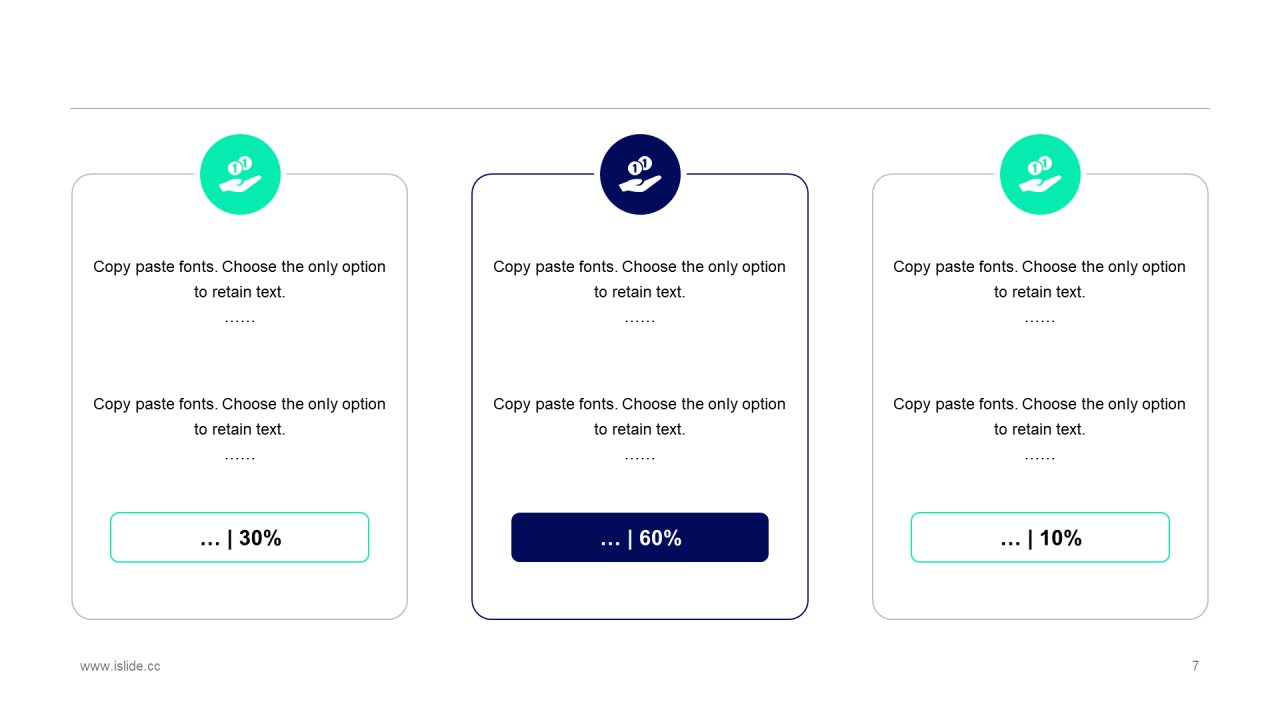Select lower text paragraph in the middle card
Image resolution: width=1280 pixels, height=720 pixels.
640,416
